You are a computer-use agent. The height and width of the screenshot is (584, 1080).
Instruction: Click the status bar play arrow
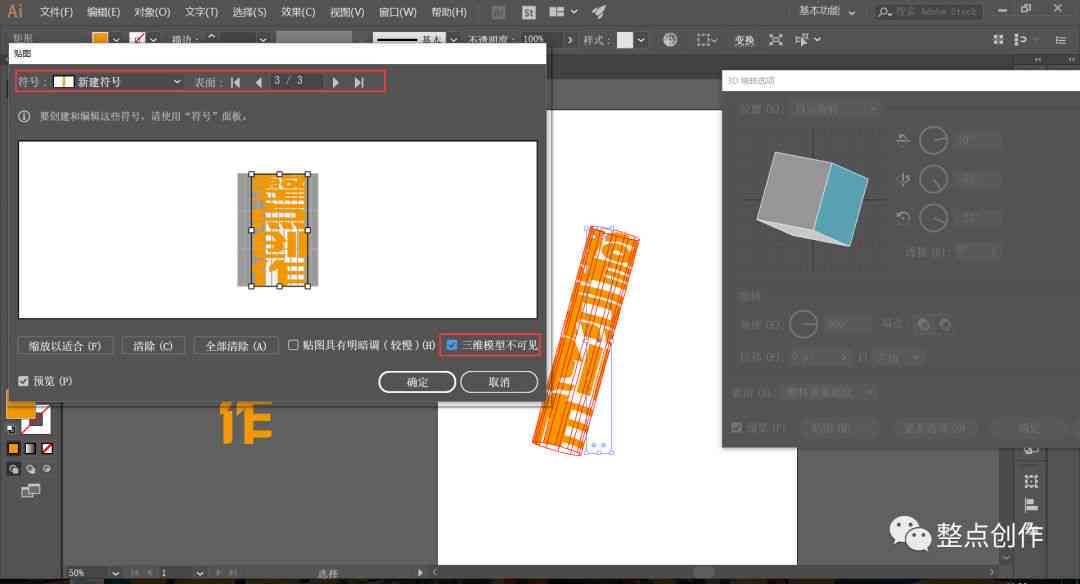pyautogui.click(x=419, y=572)
